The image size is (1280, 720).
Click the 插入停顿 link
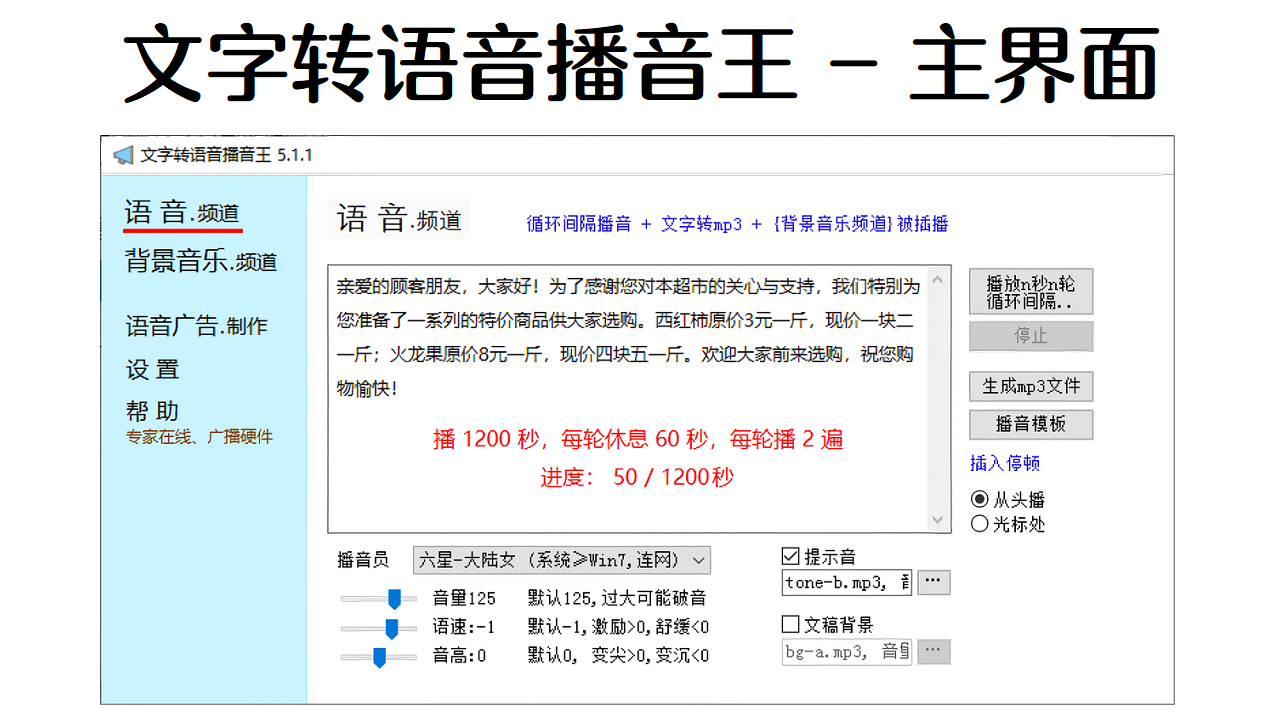click(1004, 463)
